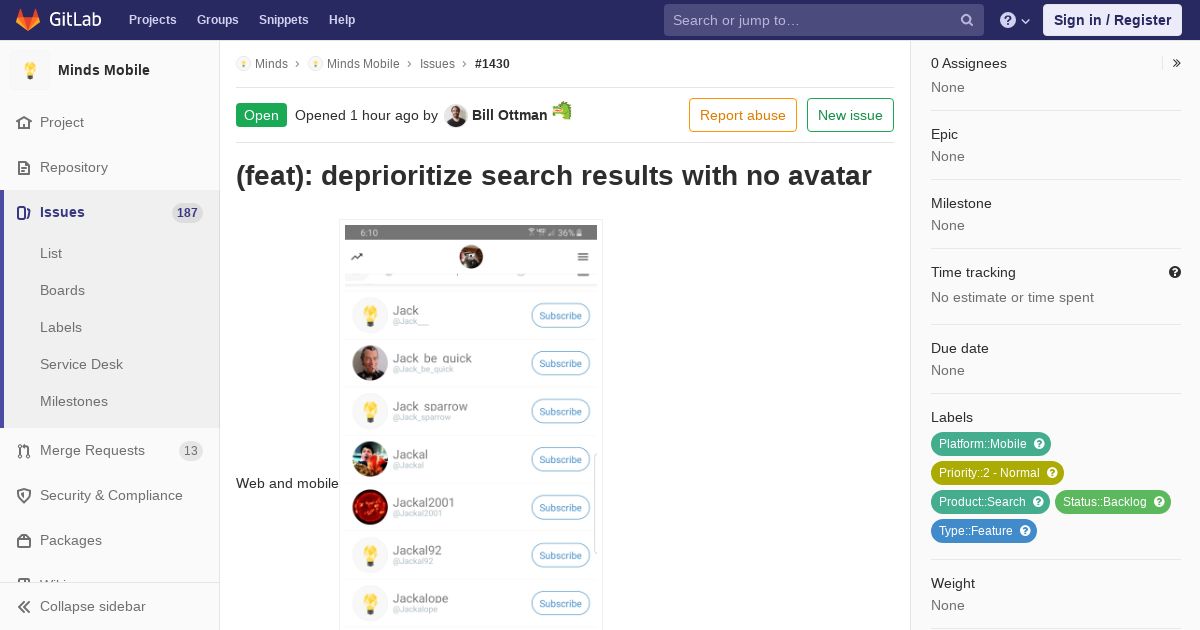Open Project section in sidebar
The height and width of the screenshot is (630, 1200).
62,122
